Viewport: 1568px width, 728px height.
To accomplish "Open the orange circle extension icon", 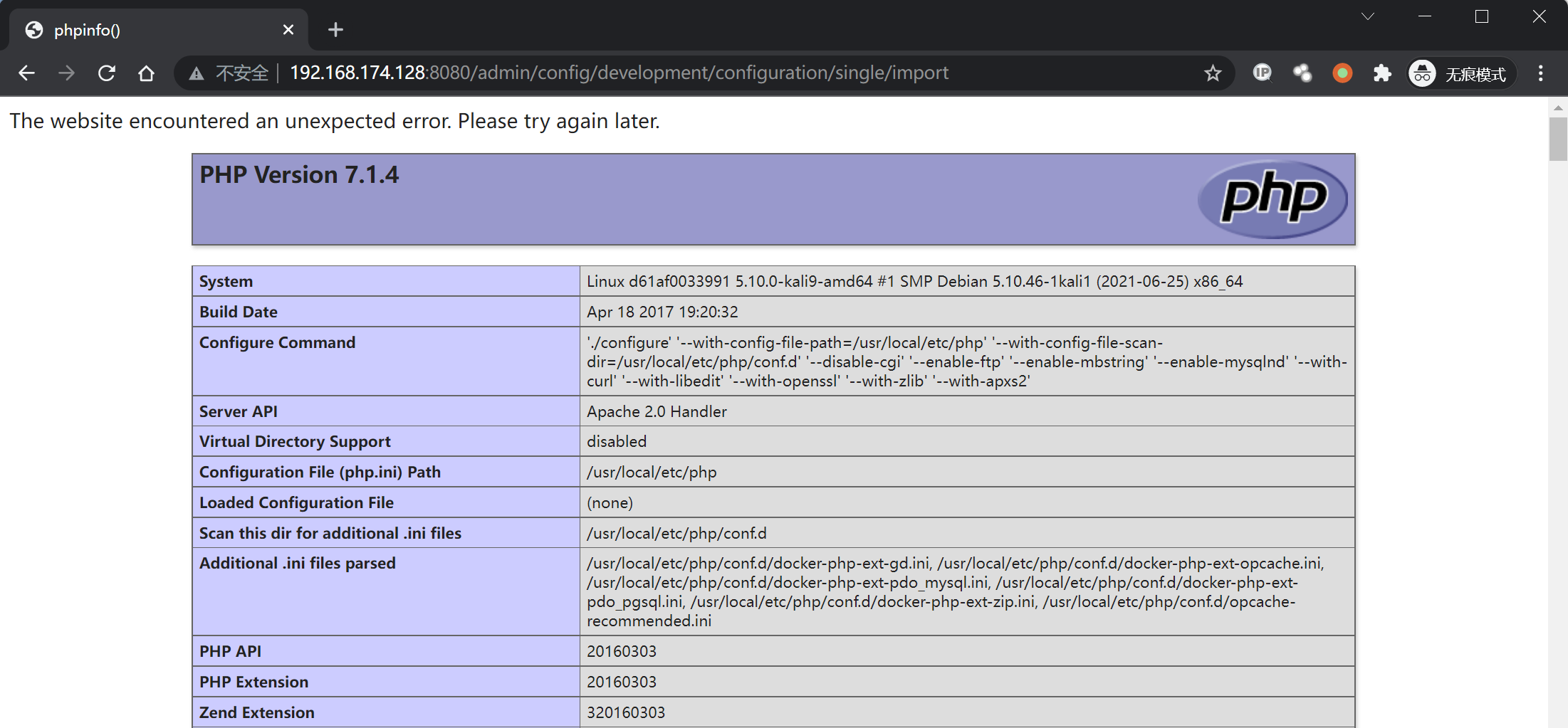I will pyautogui.click(x=1342, y=73).
